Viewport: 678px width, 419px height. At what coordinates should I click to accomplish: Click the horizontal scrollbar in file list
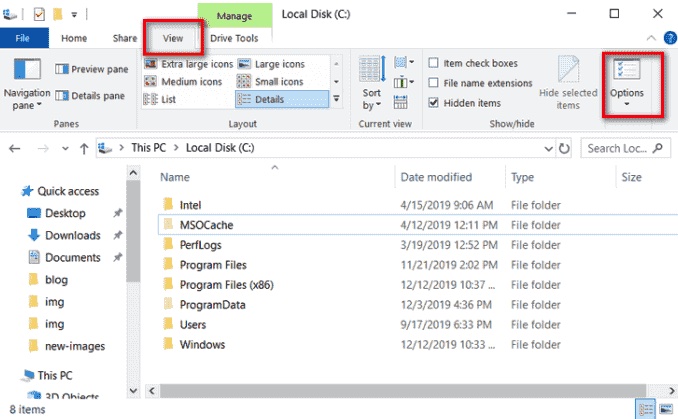coord(402,391)
